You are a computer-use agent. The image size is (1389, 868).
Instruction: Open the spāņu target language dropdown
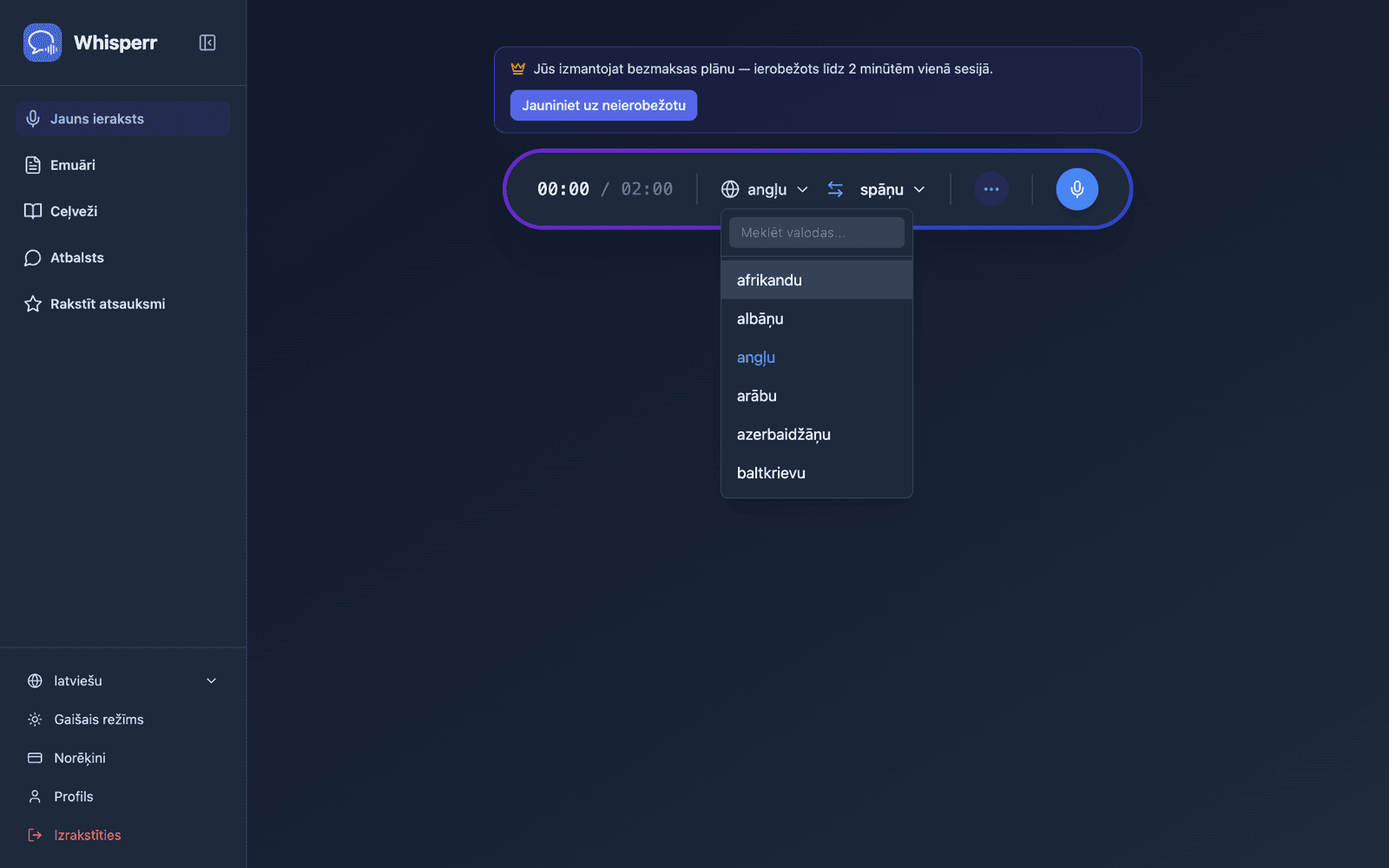892,189
